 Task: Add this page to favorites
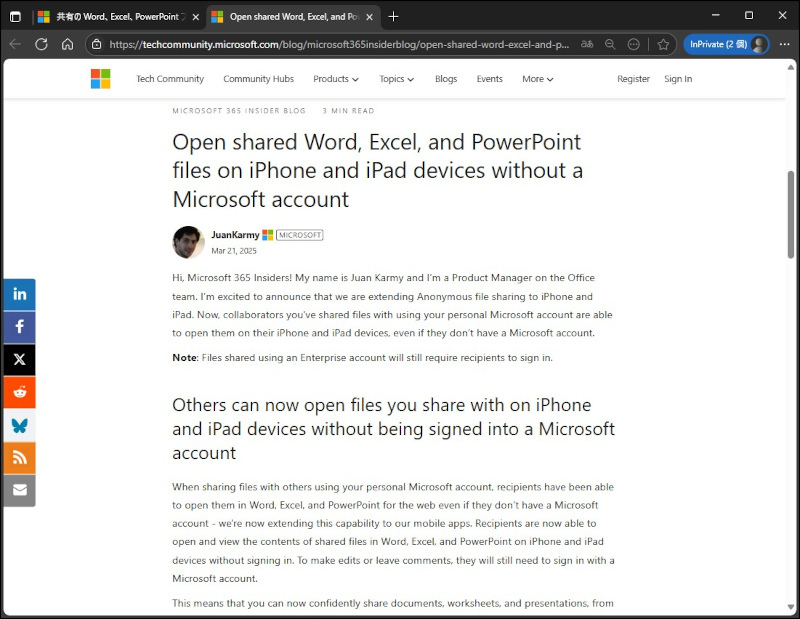click(x=663, y=44)
